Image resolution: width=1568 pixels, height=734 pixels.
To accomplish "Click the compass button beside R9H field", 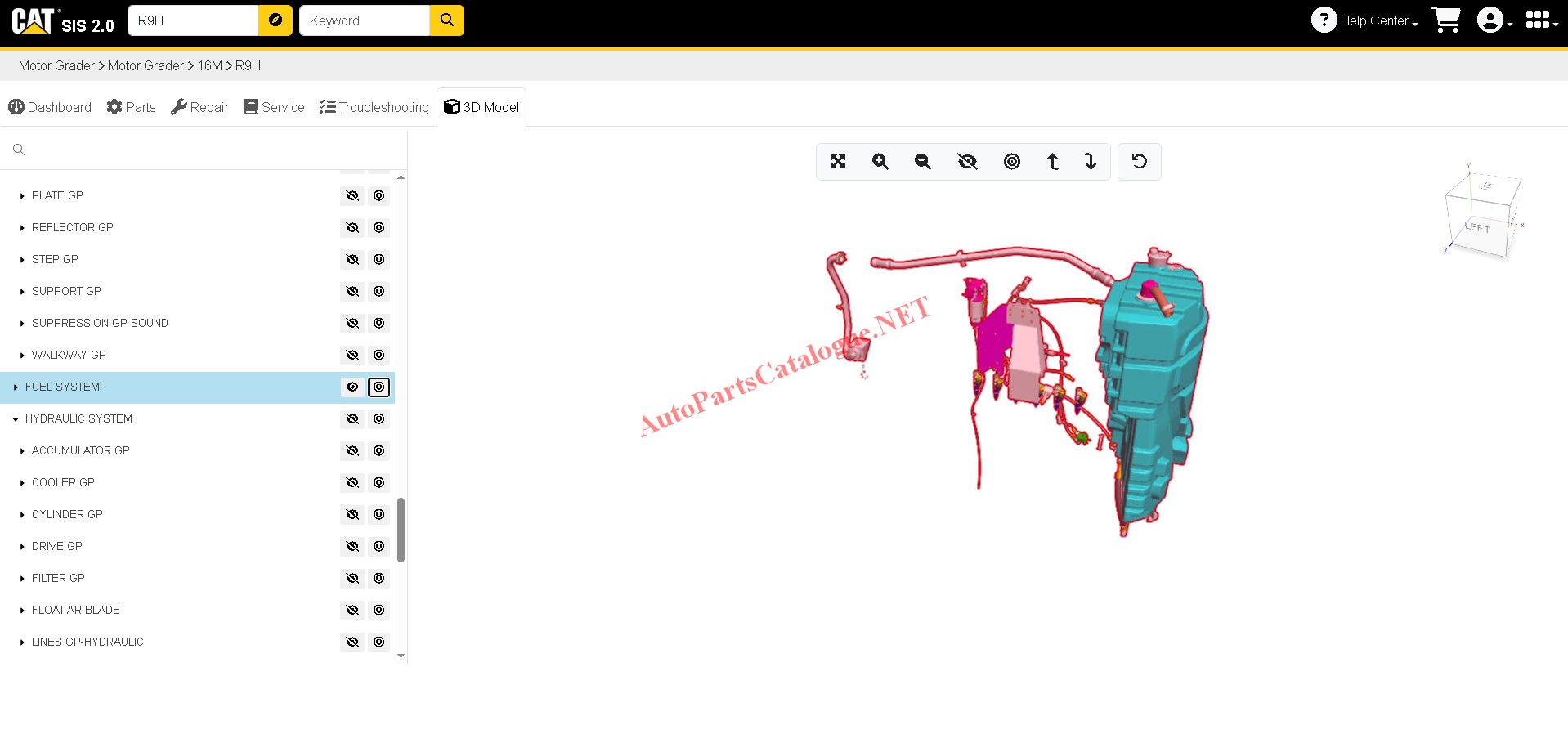I will coord(276,20).
